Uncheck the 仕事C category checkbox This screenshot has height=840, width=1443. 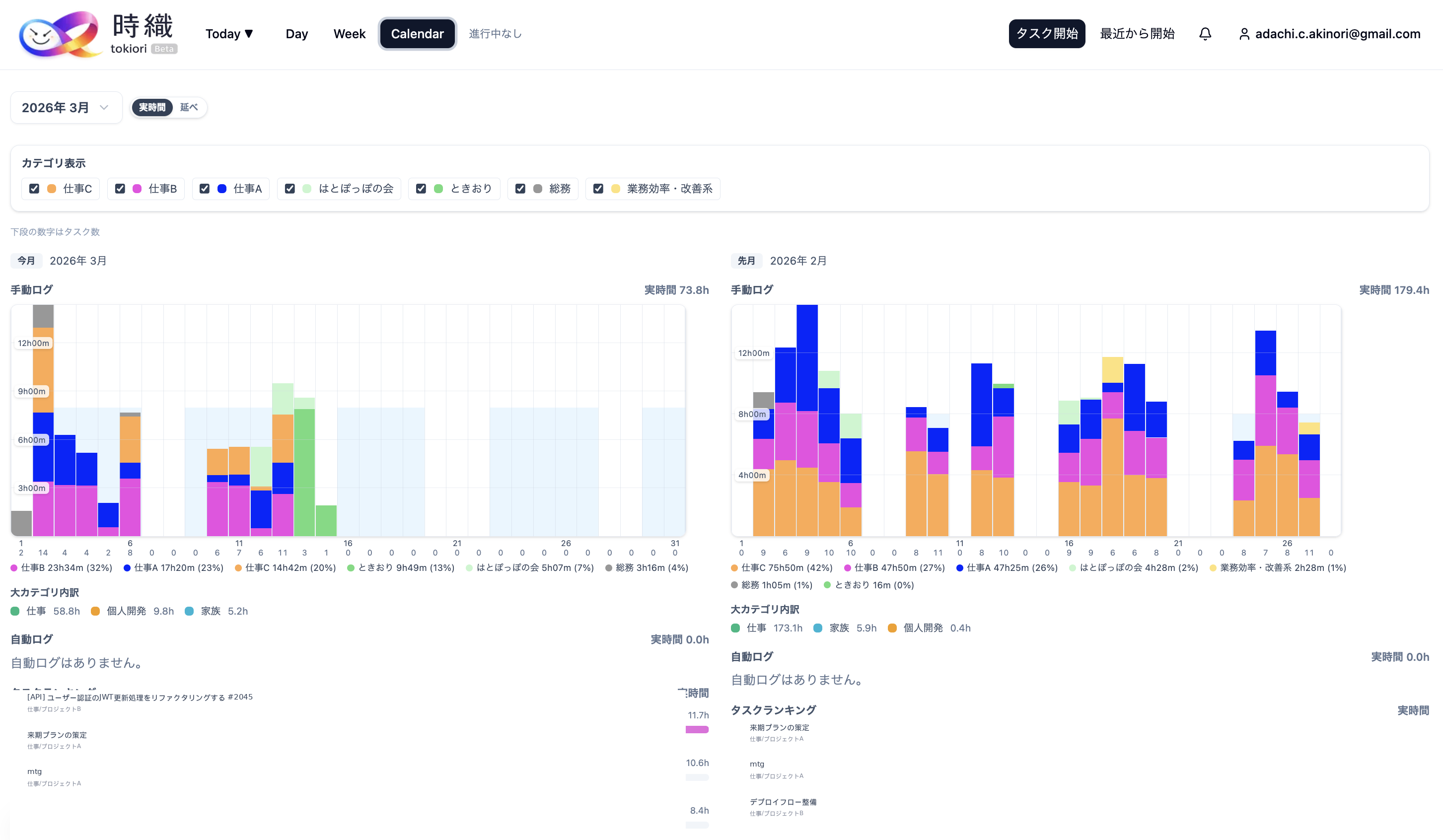34,189
